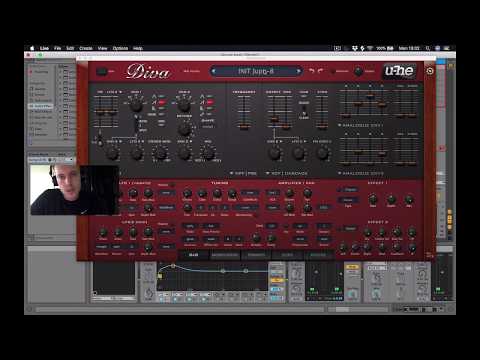Enable the third VCO 2 waveform button
Screen dimensions: 480x360
pos(210,108)
